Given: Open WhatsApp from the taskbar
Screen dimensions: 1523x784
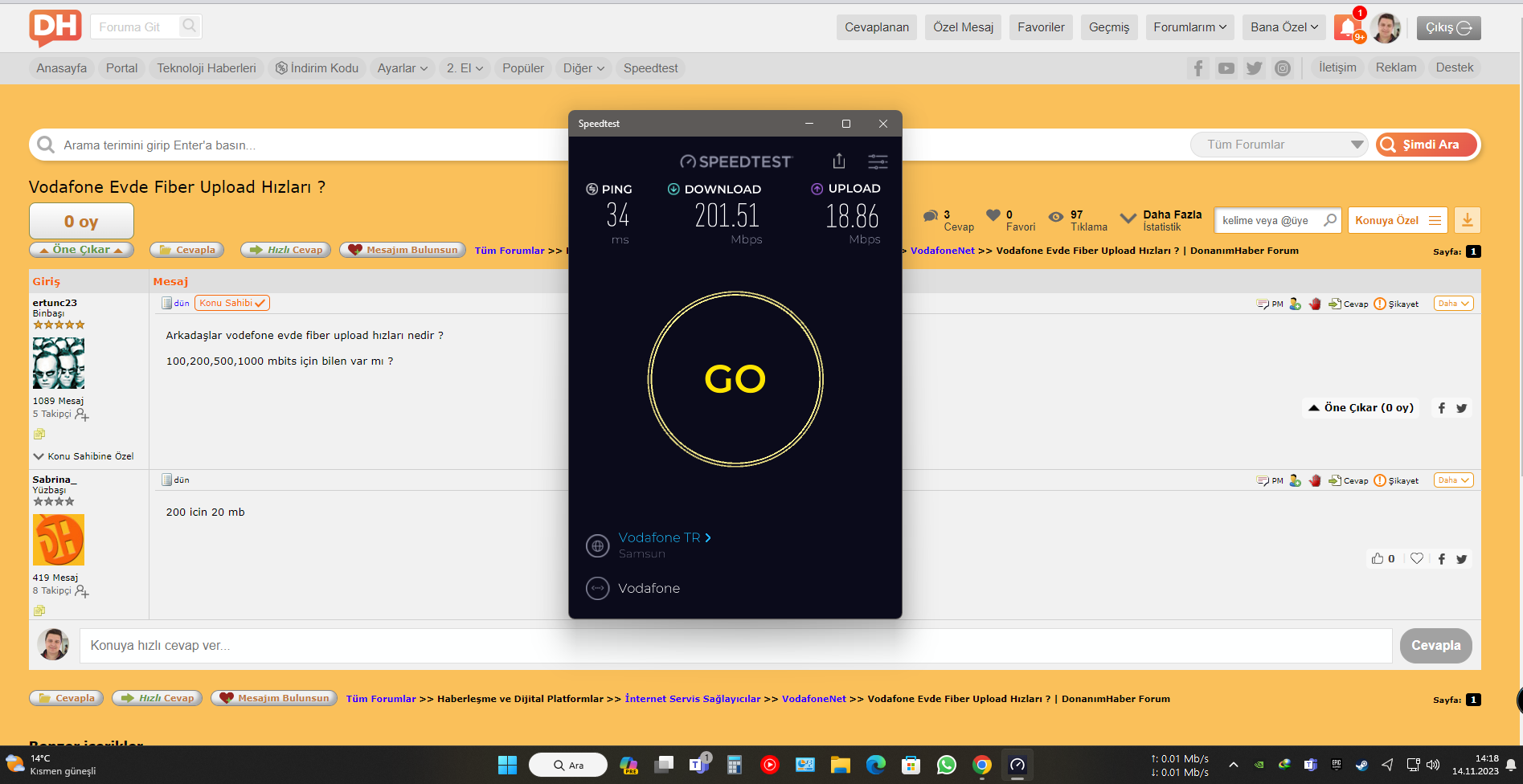Looking at the screenshot, I should 946,765.
